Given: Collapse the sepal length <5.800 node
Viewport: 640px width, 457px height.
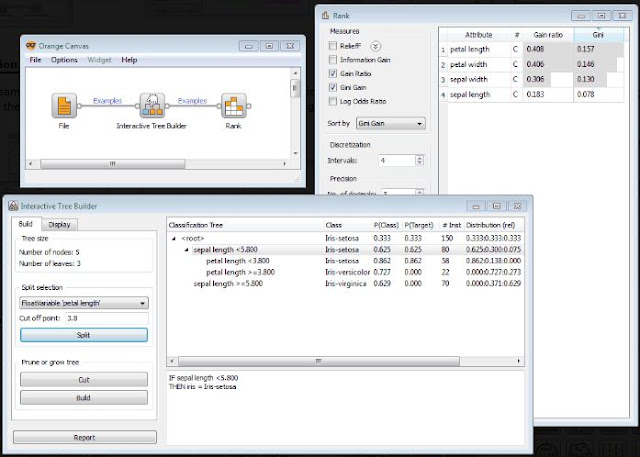Looking at the screenshot, I should pyautogui.click(x=187, y=250).
